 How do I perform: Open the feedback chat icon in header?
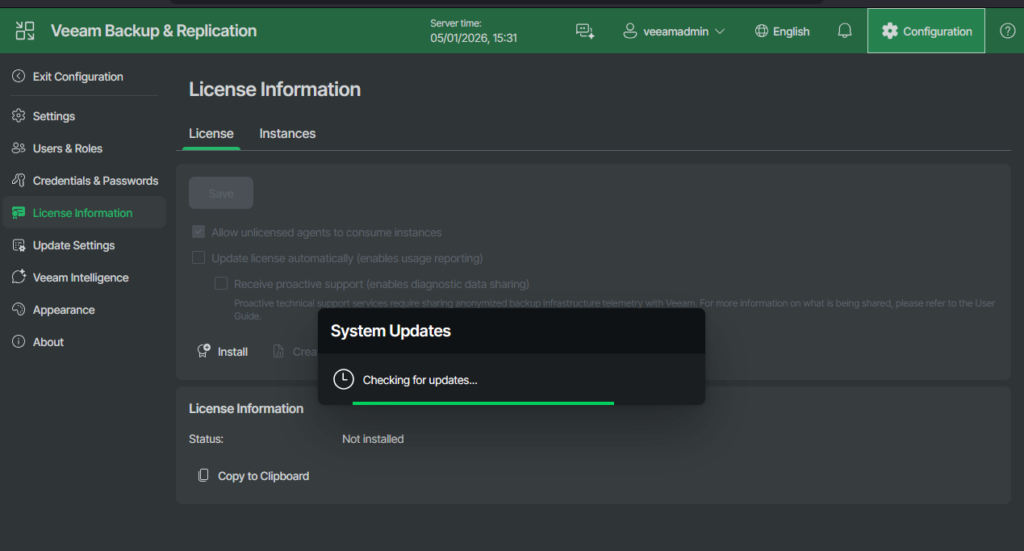coord(585,31)
